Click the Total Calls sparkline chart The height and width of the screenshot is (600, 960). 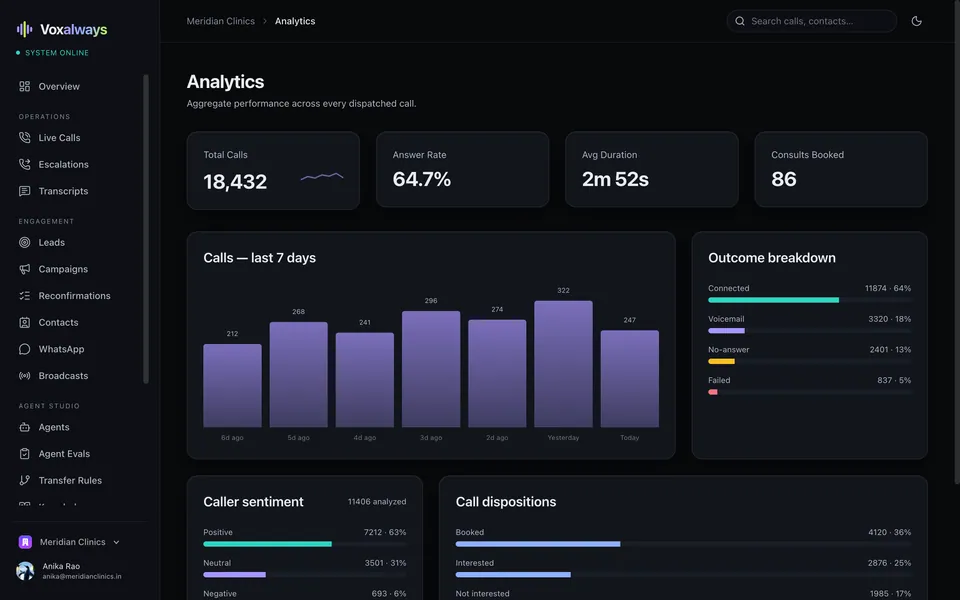[x=322, y=177]
